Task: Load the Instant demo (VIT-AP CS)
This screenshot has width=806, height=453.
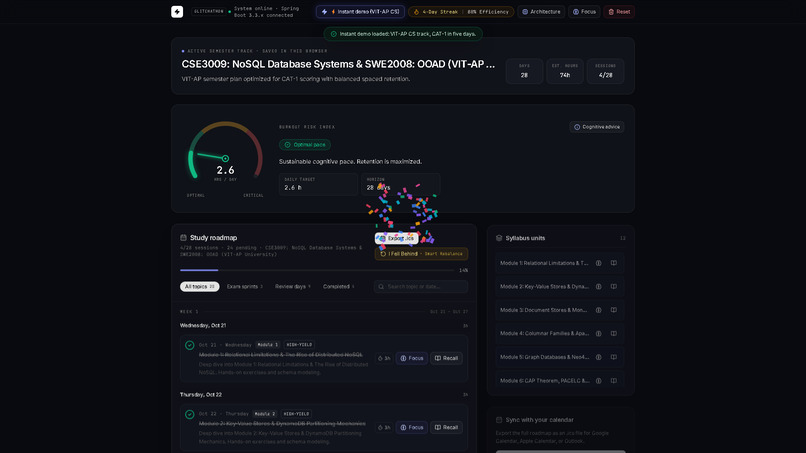Action: (360, 11)
